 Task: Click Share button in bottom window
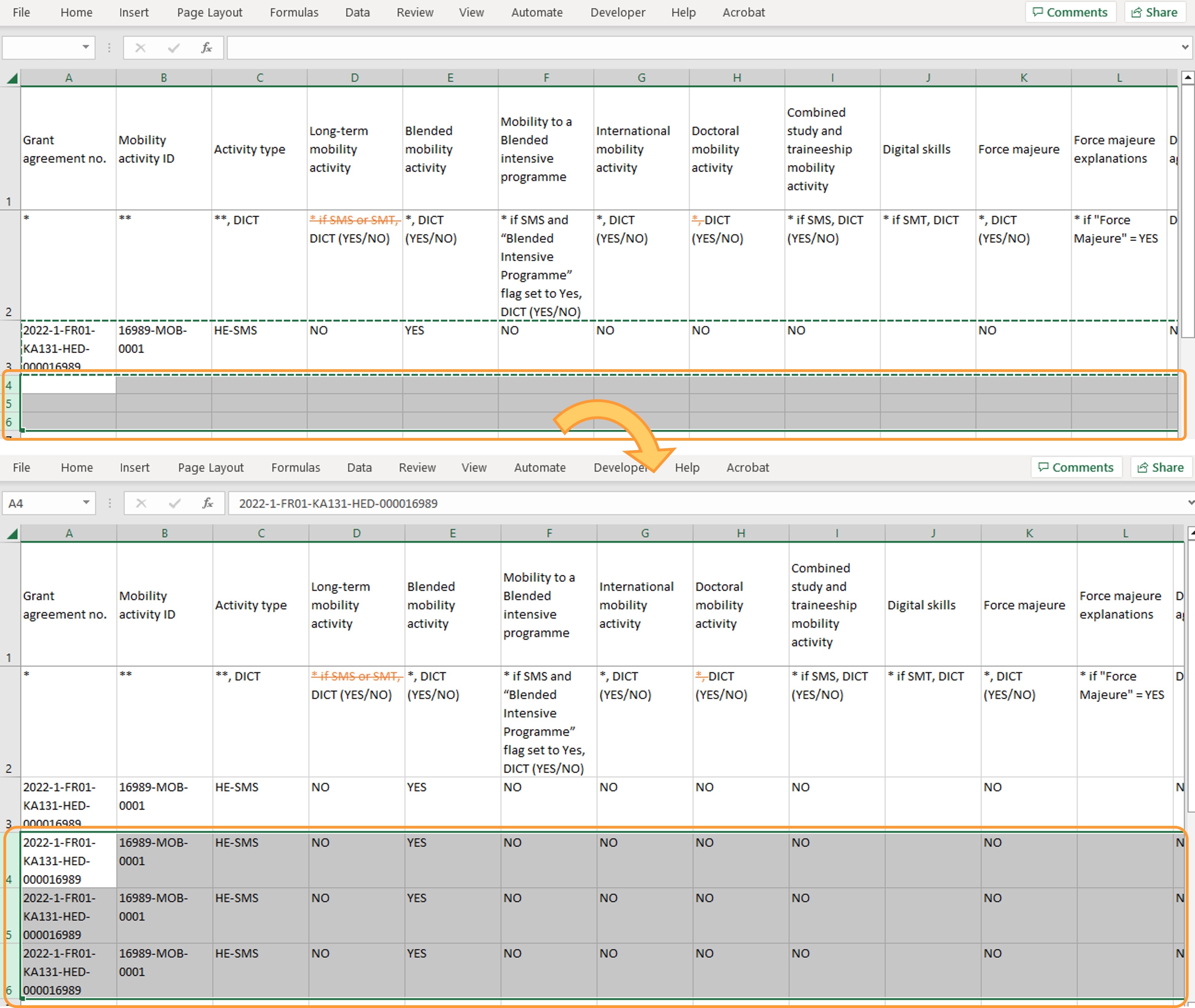point(1161,467)
